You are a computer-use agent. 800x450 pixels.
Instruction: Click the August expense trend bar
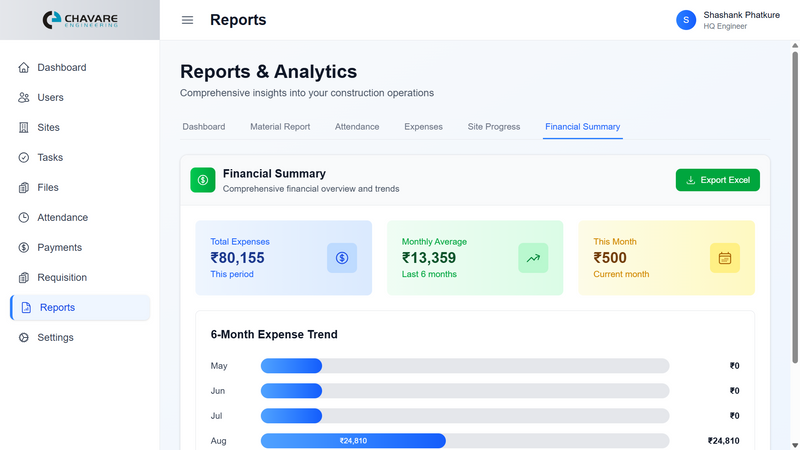pyautogui.click(x=353, y=441)
